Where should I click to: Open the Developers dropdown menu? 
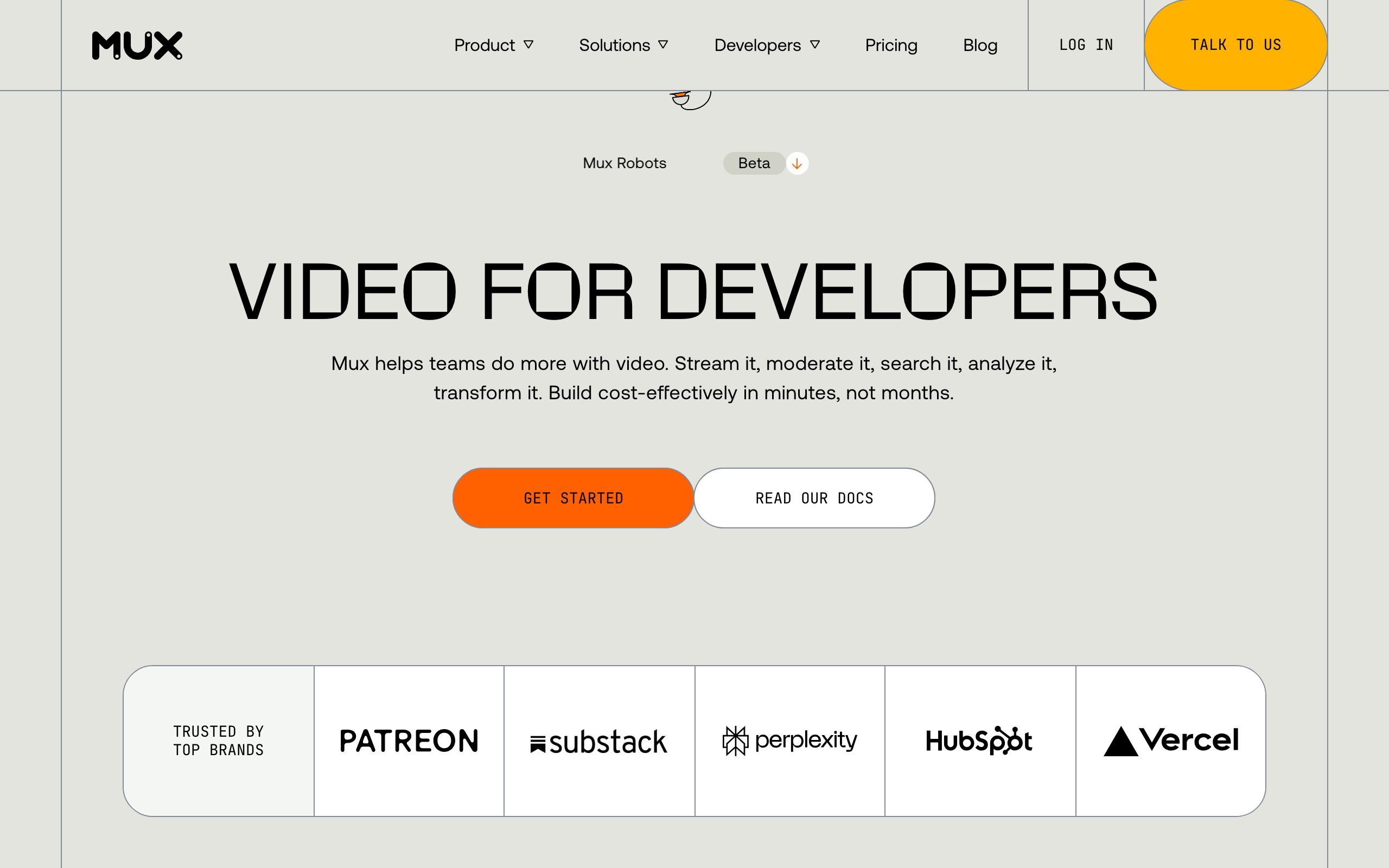[x=767, y=45]
